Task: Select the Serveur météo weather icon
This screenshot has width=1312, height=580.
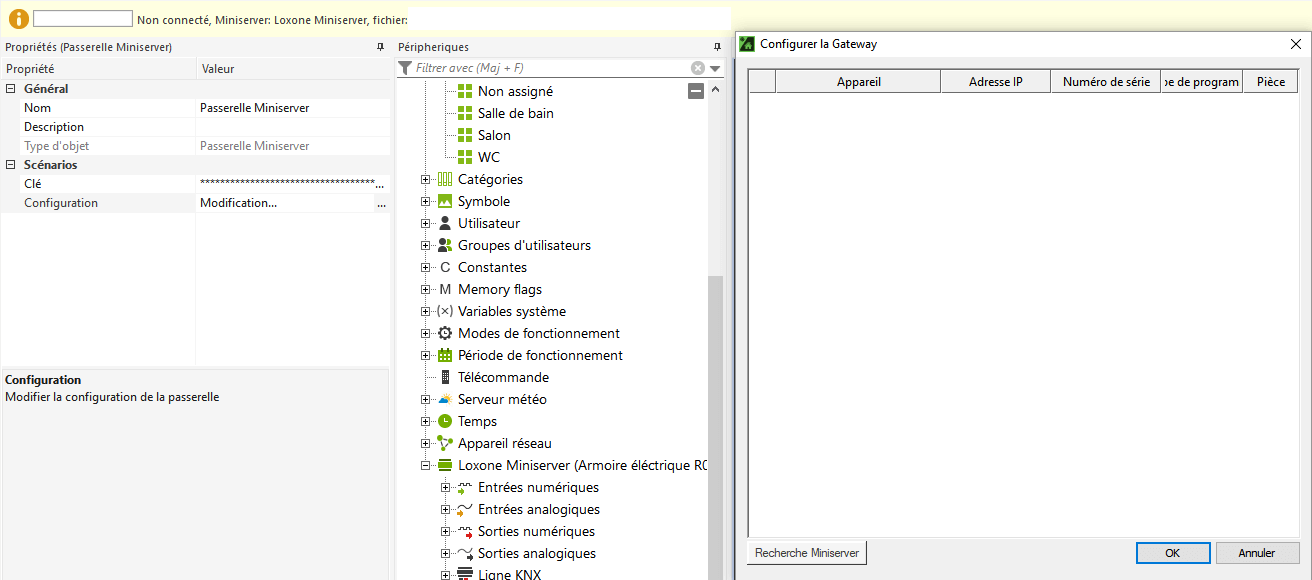Action: [445, 399]
